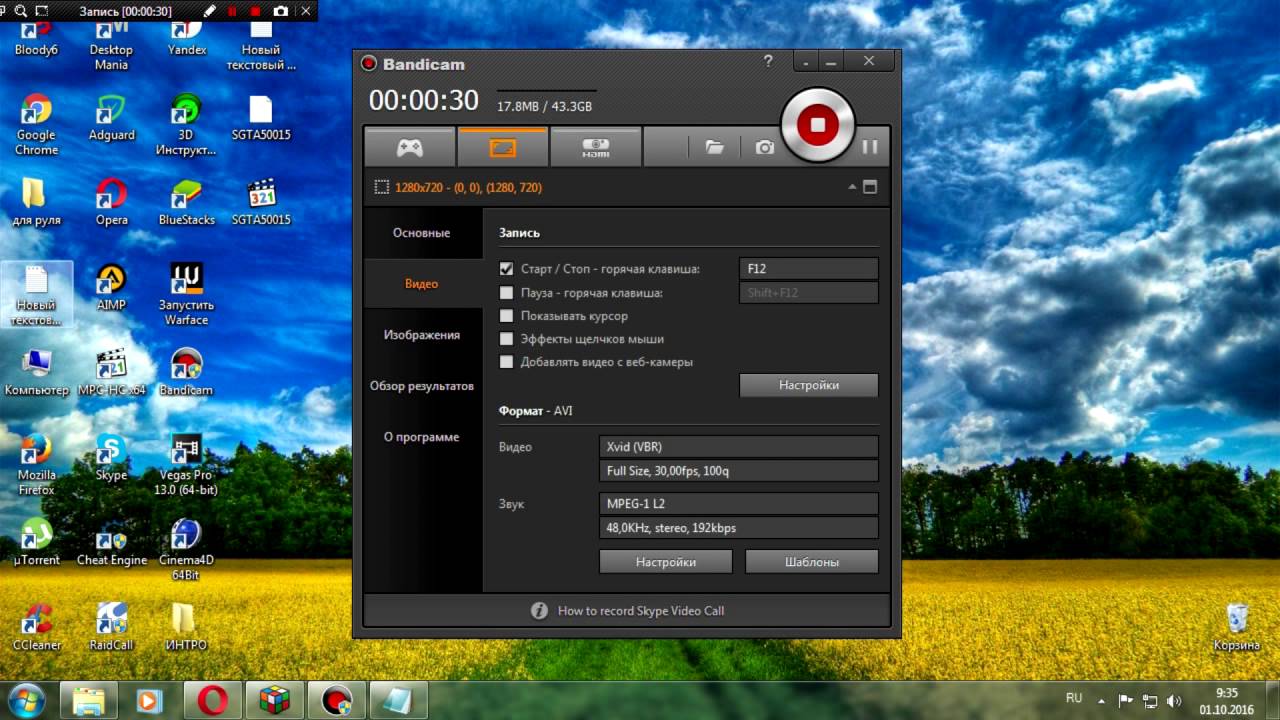Image resolution: width=1280 pixels, height=720 pixels.
Task: Click the RU language indicator in tray
Action: (x=1074, y=698)
